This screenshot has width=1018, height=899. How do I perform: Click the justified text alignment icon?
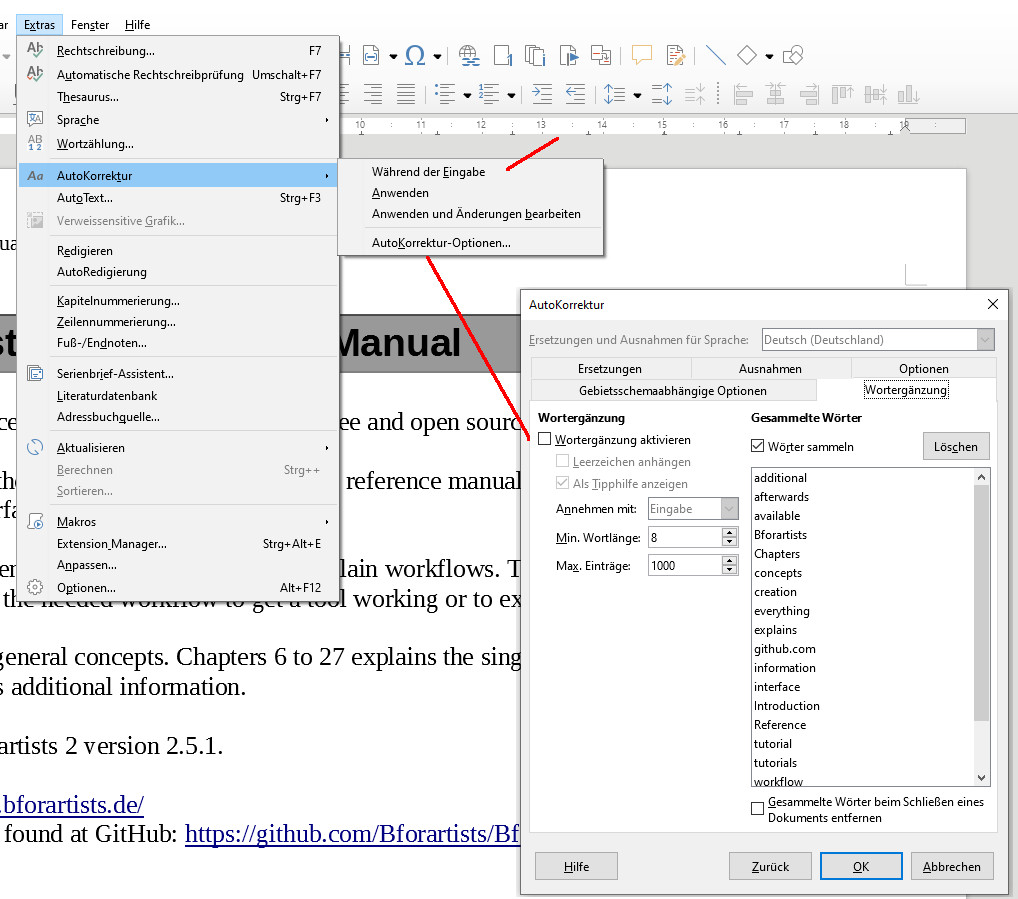[x=406, y=94]
